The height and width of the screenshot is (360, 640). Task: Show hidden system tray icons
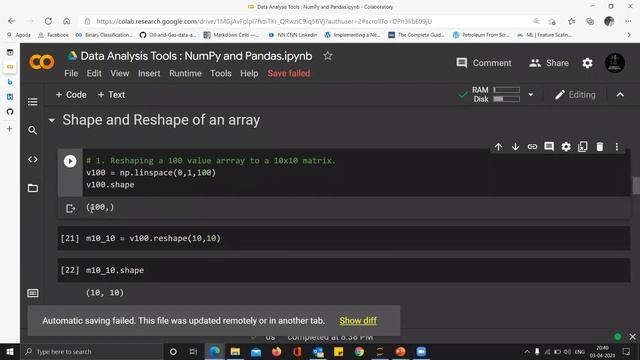527,351
